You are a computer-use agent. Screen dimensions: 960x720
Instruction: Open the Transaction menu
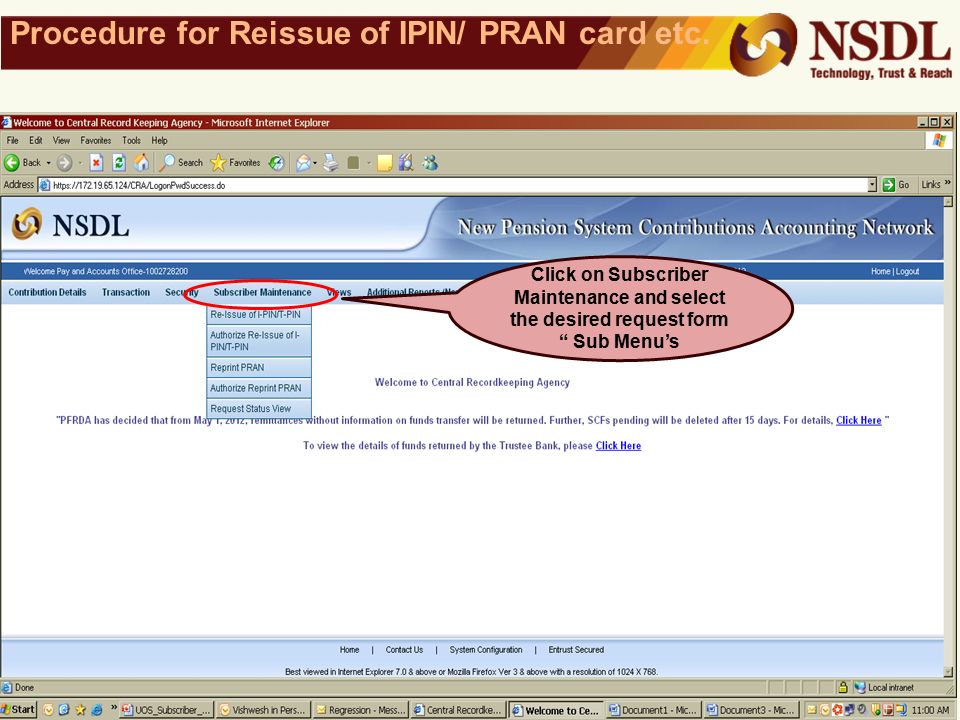(126, 292)
